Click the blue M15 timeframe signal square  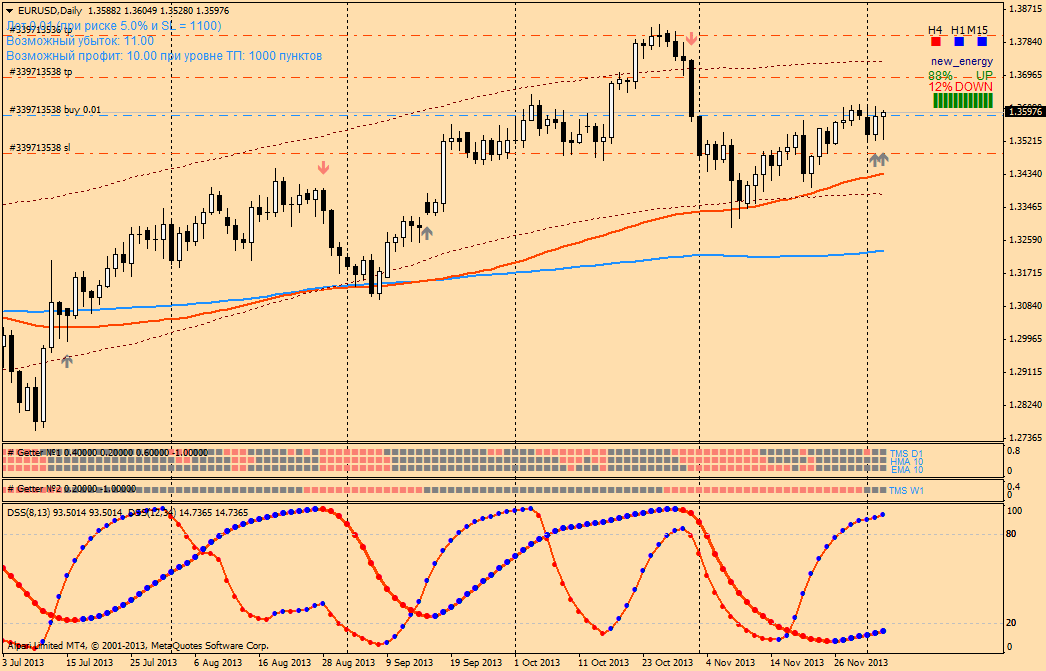click(982, 41)
